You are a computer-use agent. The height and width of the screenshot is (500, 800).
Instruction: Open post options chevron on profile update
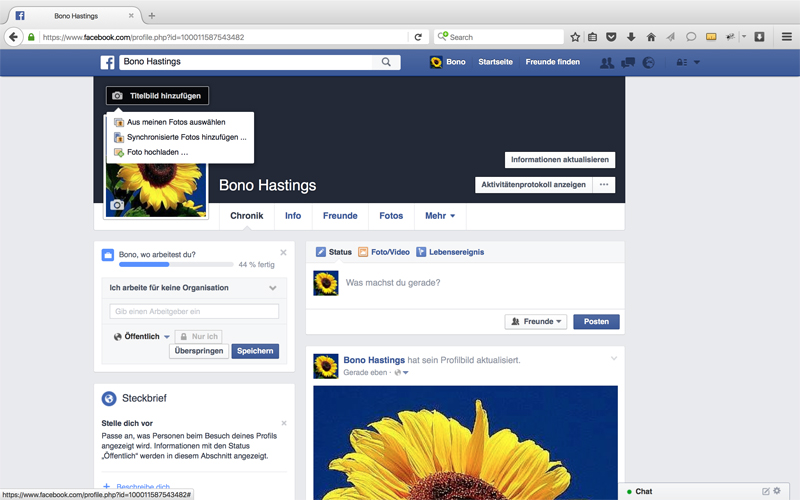click(614, 359)
